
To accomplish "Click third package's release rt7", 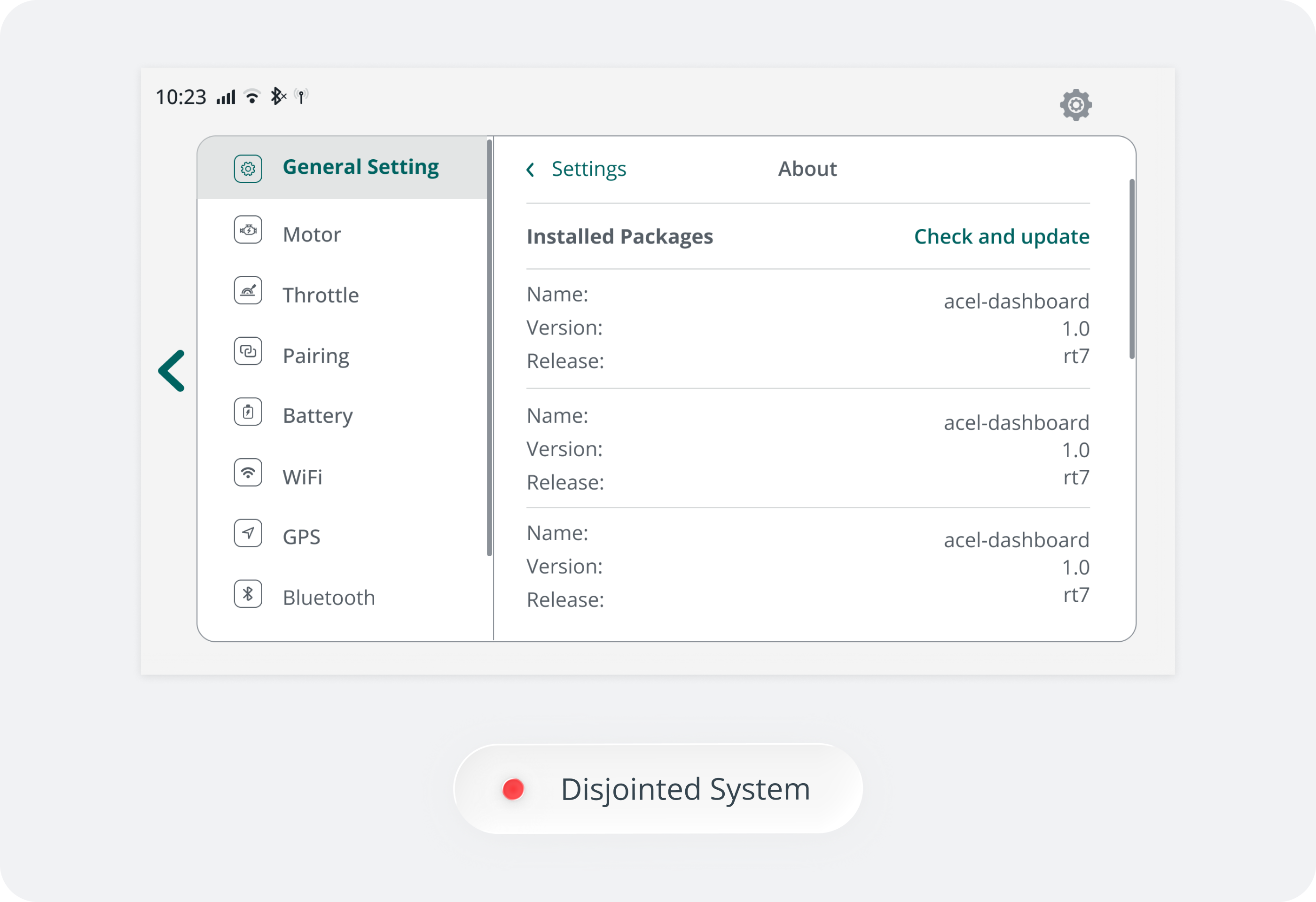I will pos(1076,595).
